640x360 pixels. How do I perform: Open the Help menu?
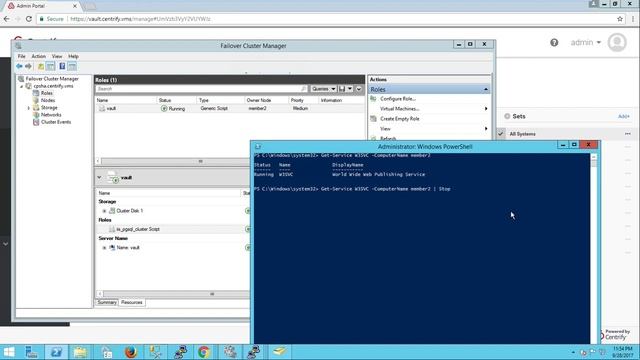[x=73, y=56]
